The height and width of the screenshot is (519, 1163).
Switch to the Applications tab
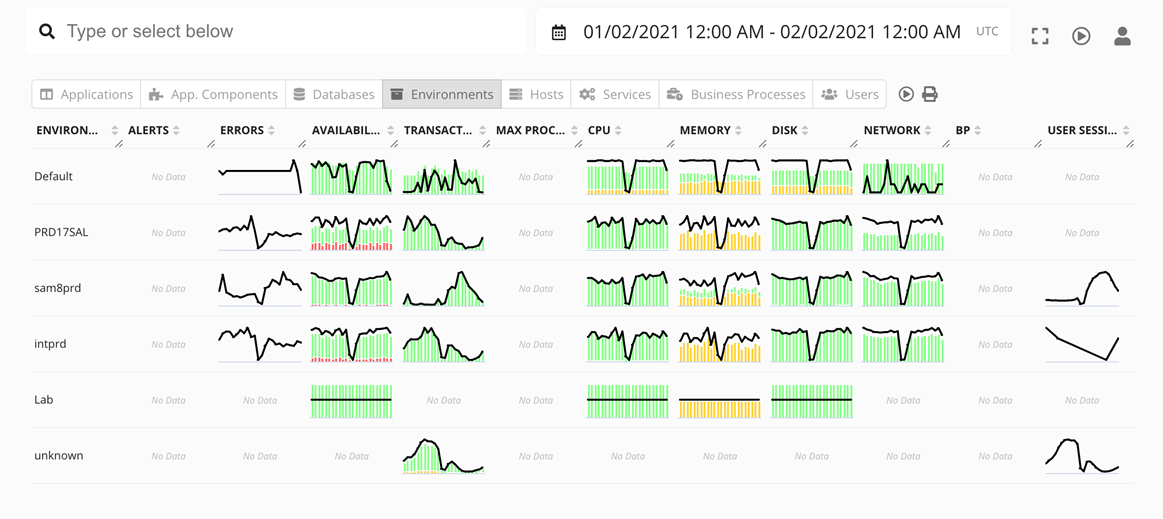(87, 94)
